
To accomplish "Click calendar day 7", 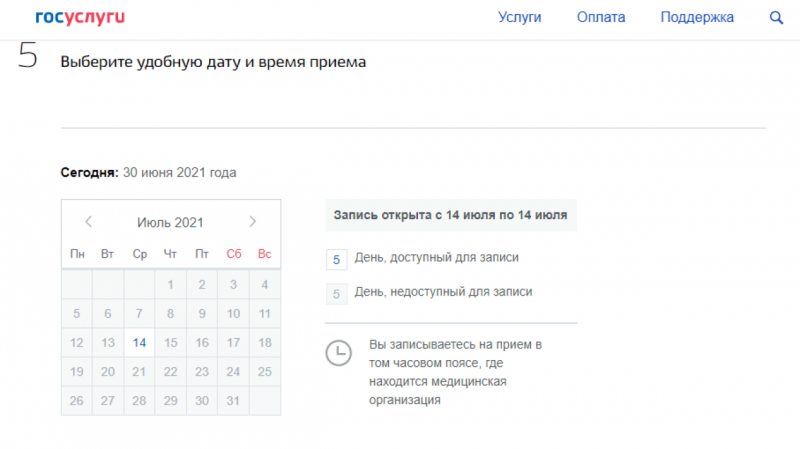I will tap(139, 314).
